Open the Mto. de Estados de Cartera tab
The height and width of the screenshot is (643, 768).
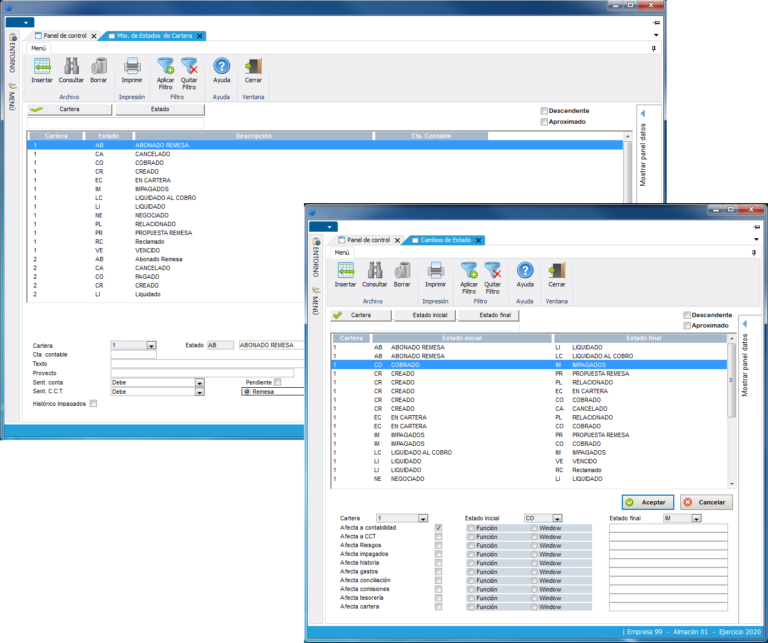coord(153,35)
